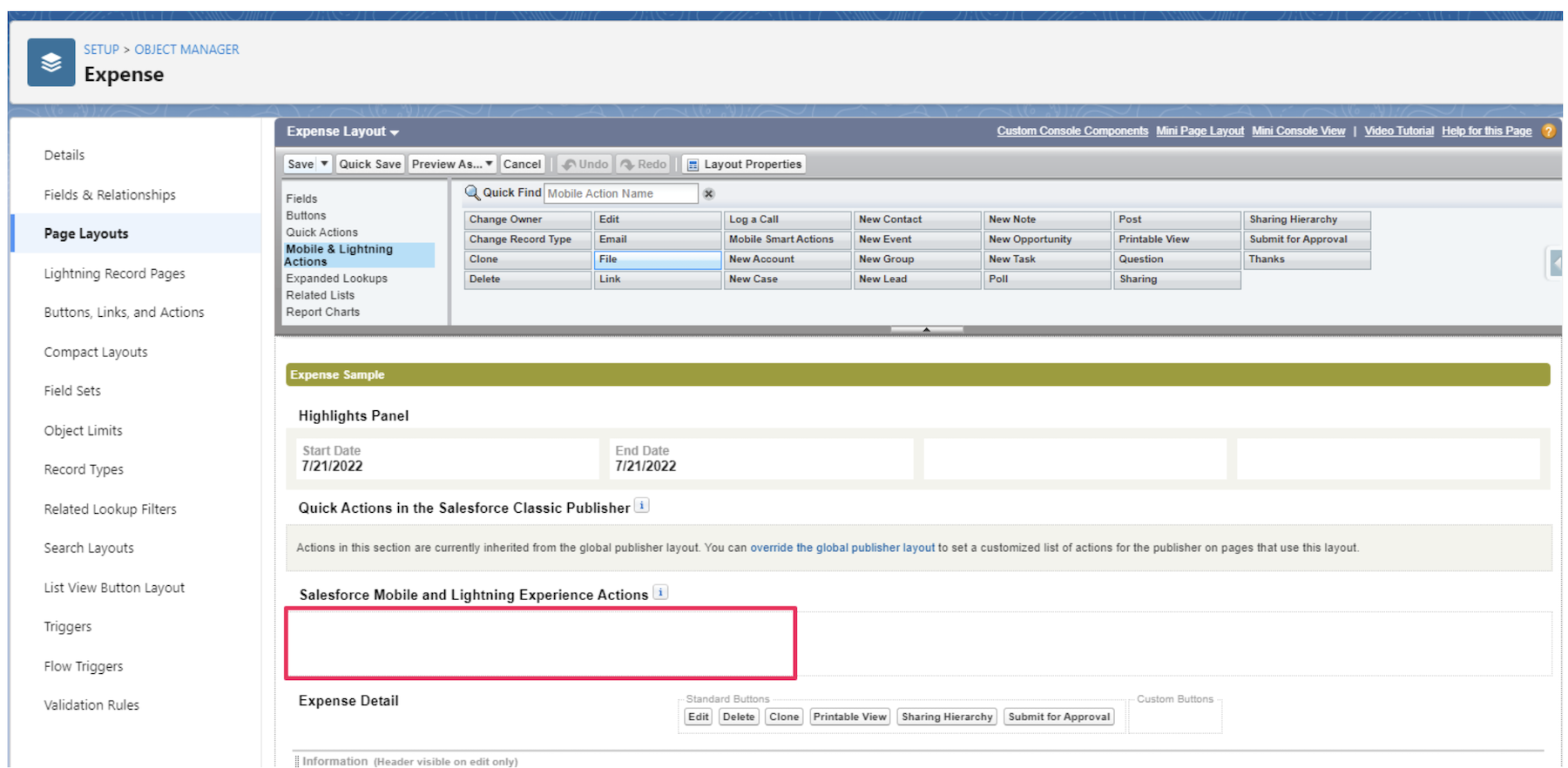Collapse the palette using the handle arrow

coord(927,329)
